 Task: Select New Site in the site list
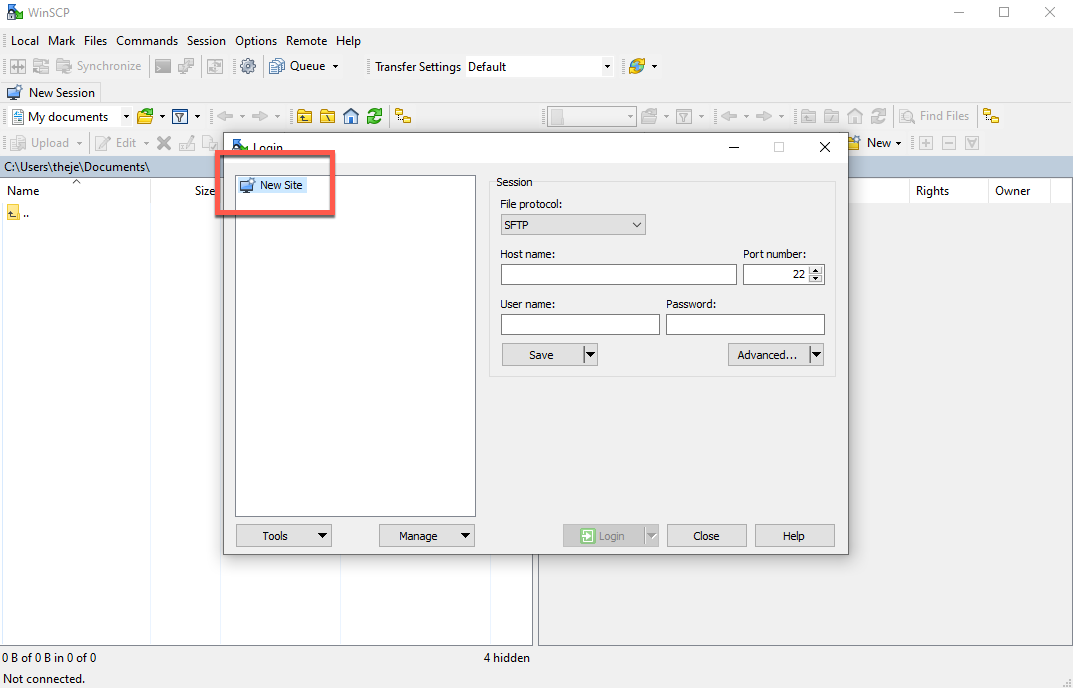pos(272,185)
